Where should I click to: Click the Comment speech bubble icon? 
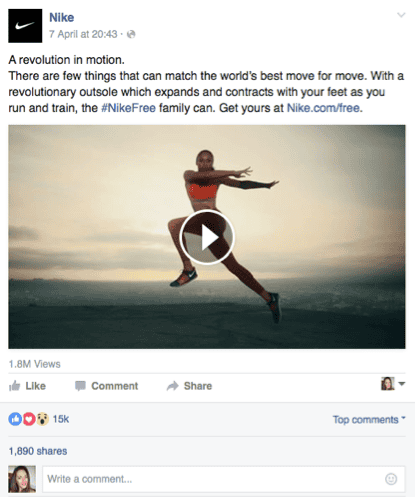click(80, 386)
